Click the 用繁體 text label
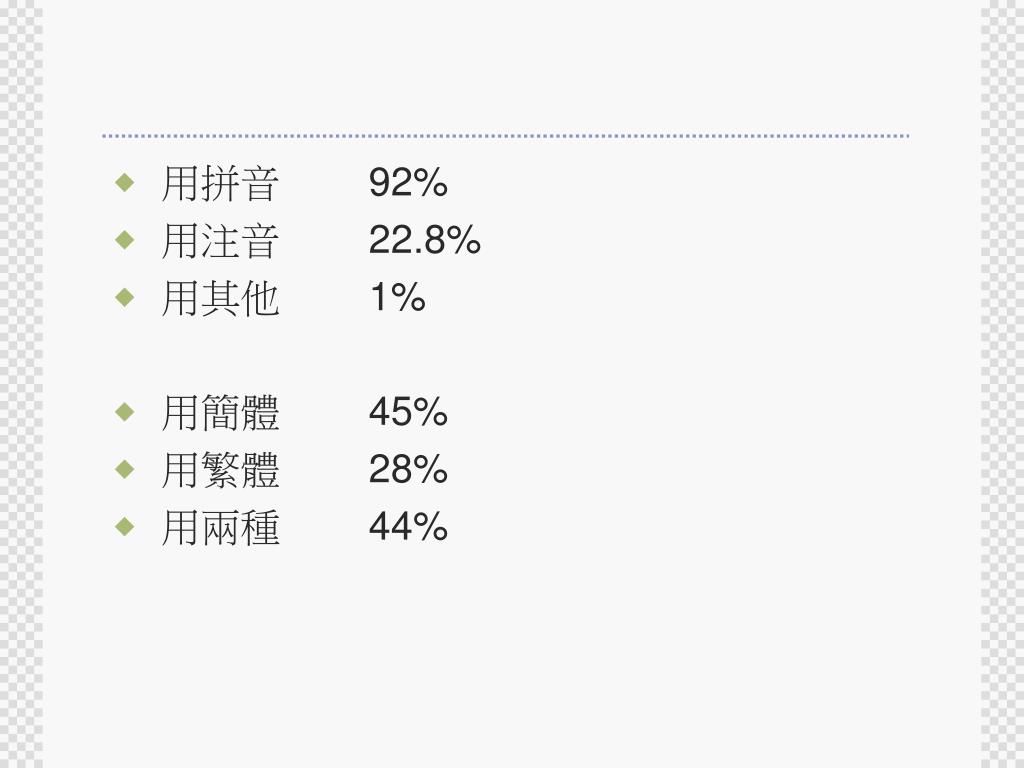Screen dimensions: 1024x768 (x=220, y=469)
